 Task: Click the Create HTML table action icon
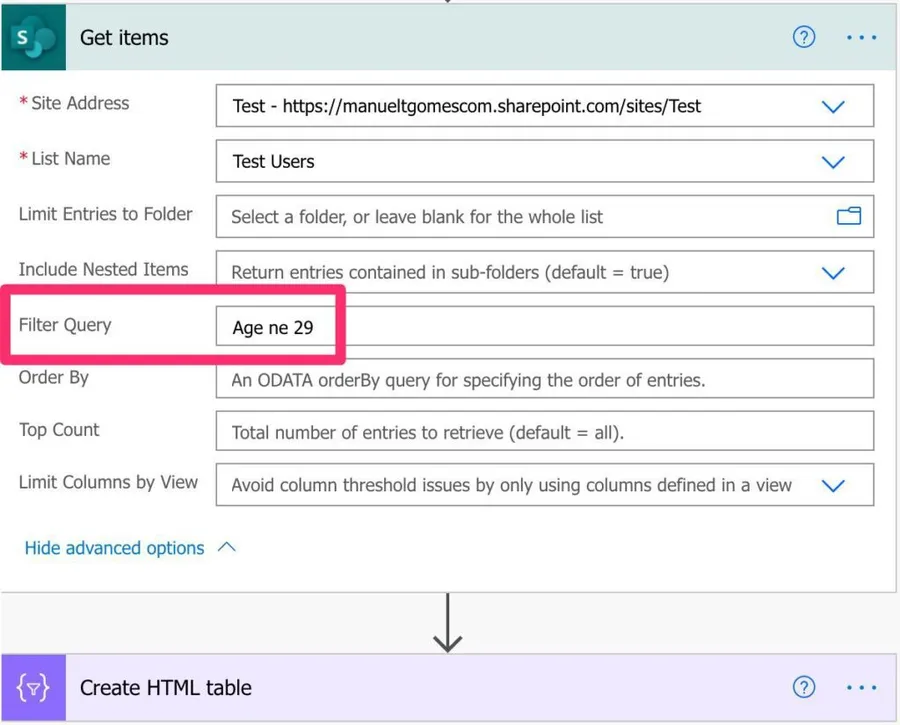(33, 688)
